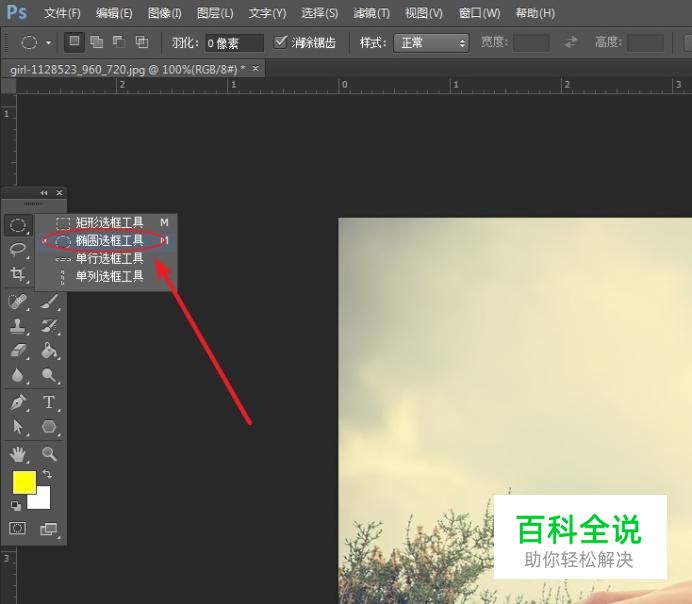The image size is (692, 604).
Task: Choose 单行选框工具 from flyout
Action: click(x=106, y=259)
